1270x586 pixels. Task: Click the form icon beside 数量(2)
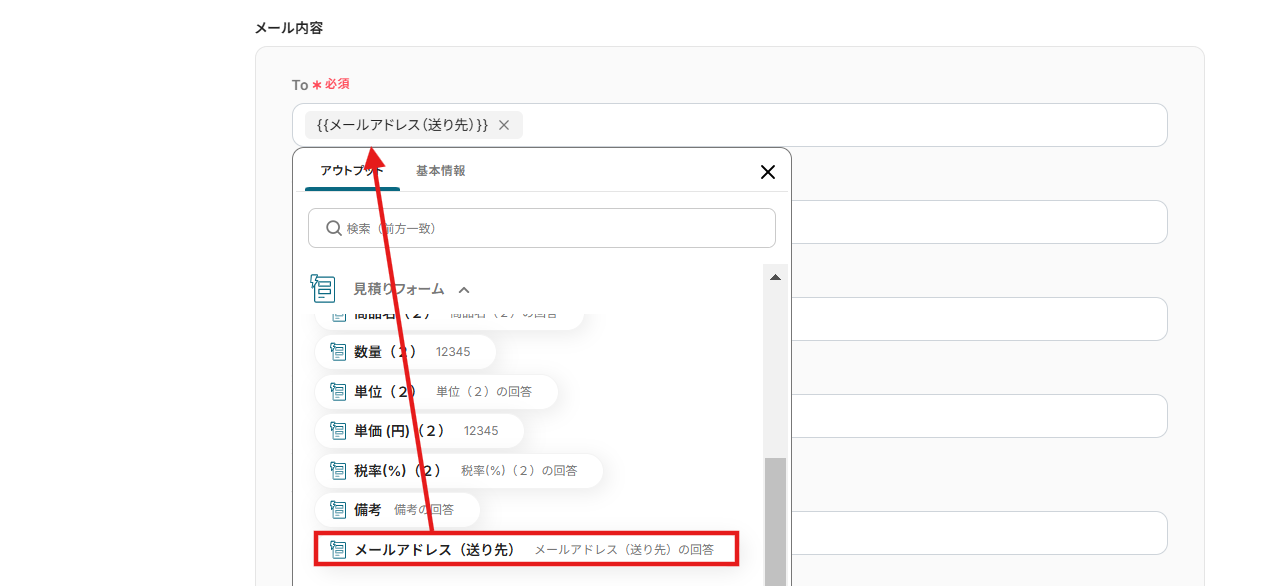click(x=338, y=352)
